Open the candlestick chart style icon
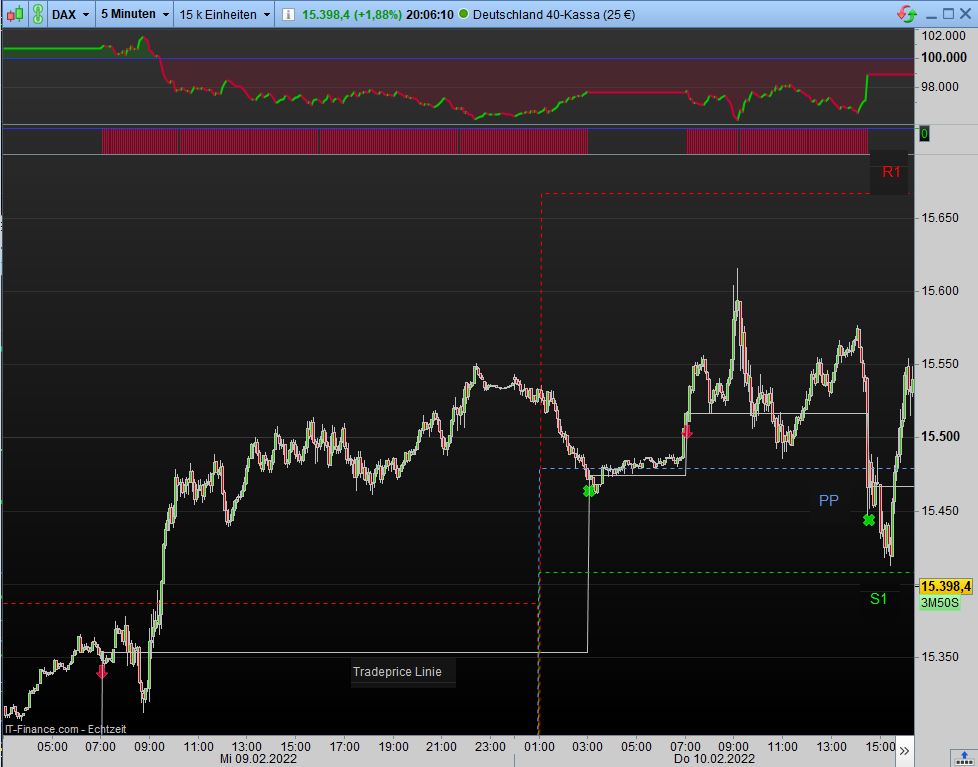Screen dimensions: 978x767 (x=16, y=14)
